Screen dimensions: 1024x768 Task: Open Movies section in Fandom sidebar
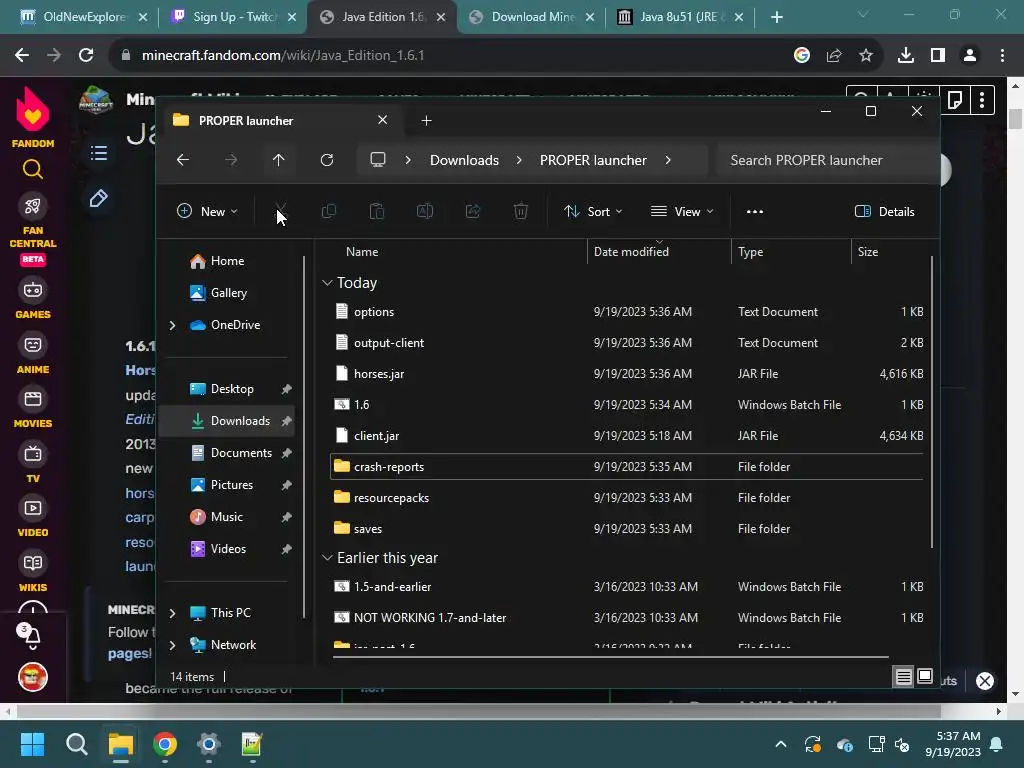coord(33,409)
